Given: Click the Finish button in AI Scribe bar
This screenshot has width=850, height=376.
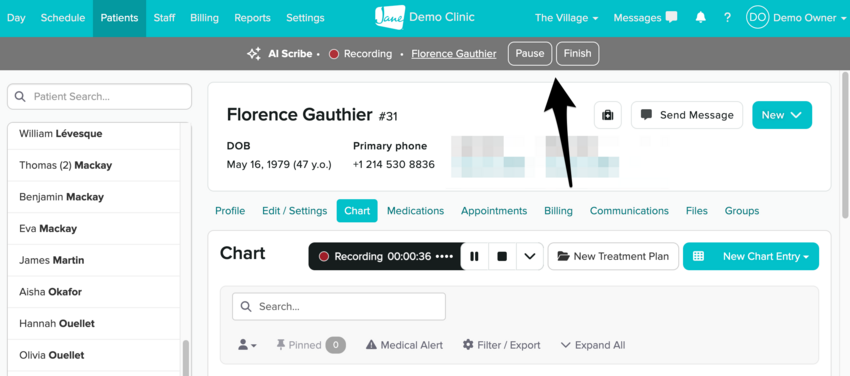Looking at the screenshot, I should click(577, 54).
